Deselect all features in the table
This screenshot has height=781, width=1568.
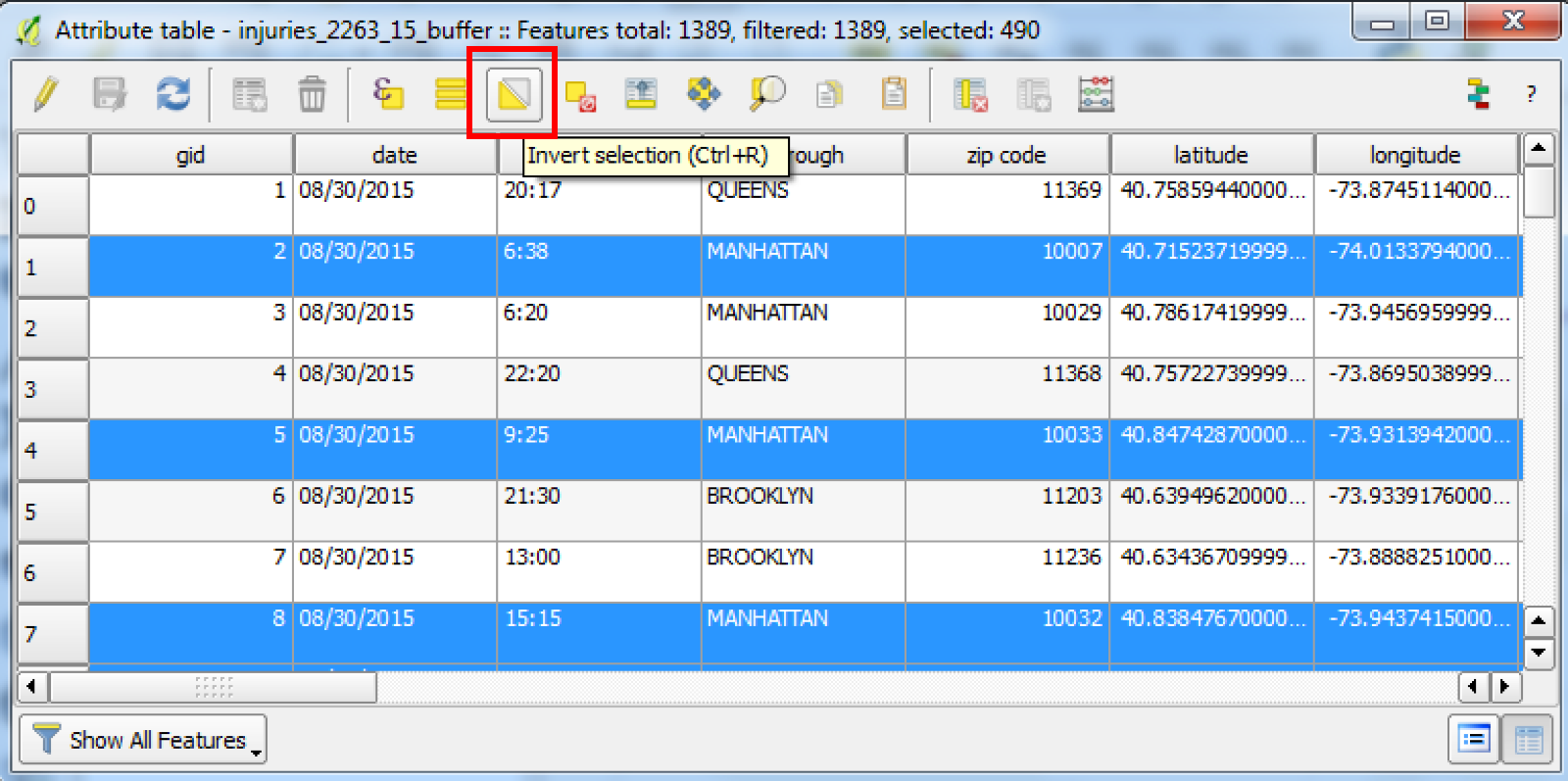(580, 95)
